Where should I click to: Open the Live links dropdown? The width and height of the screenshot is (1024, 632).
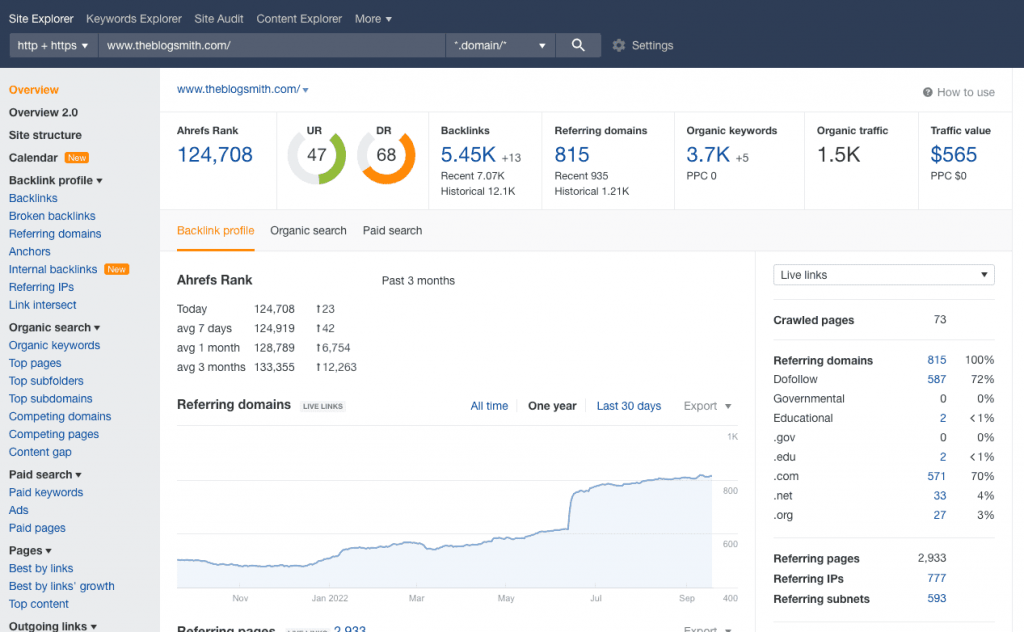point(884,275)
